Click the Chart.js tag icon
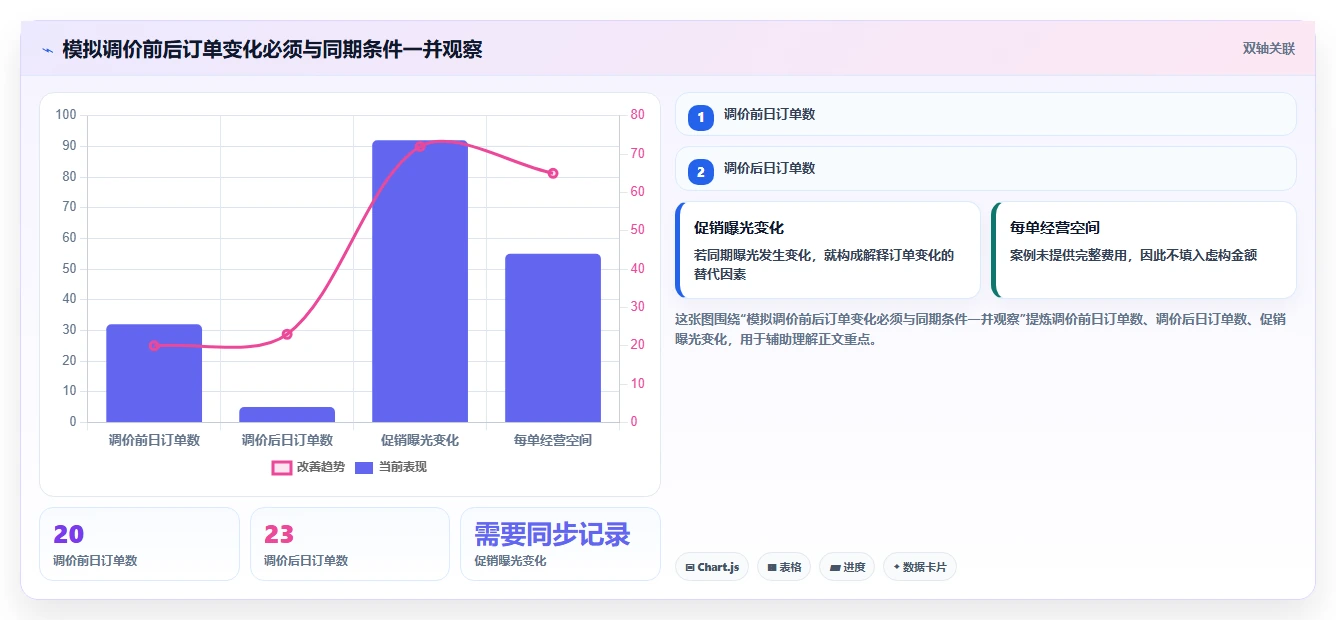This screenshot has width=1336, height=620. (690, 567)
